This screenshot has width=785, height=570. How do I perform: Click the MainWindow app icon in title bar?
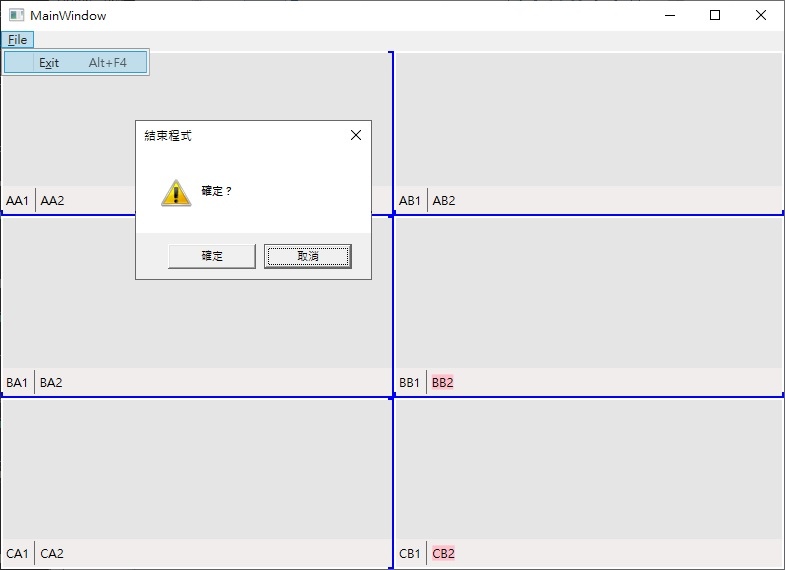(x=17, y=15)
